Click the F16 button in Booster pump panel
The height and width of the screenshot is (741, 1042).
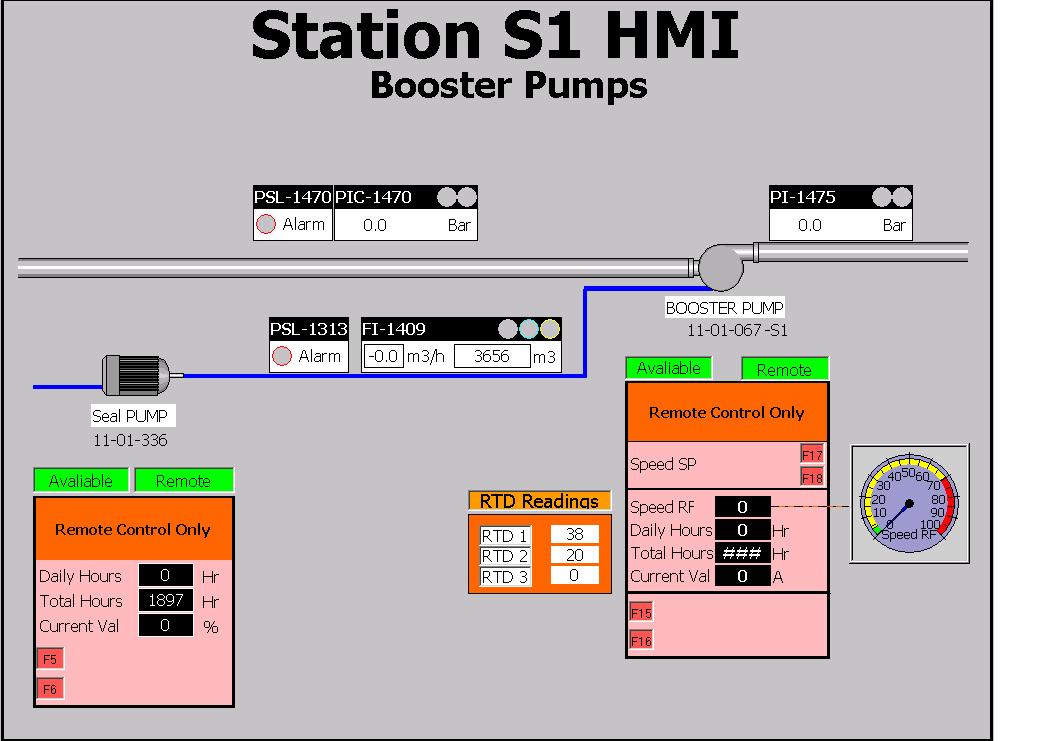[x=641, y=641]
